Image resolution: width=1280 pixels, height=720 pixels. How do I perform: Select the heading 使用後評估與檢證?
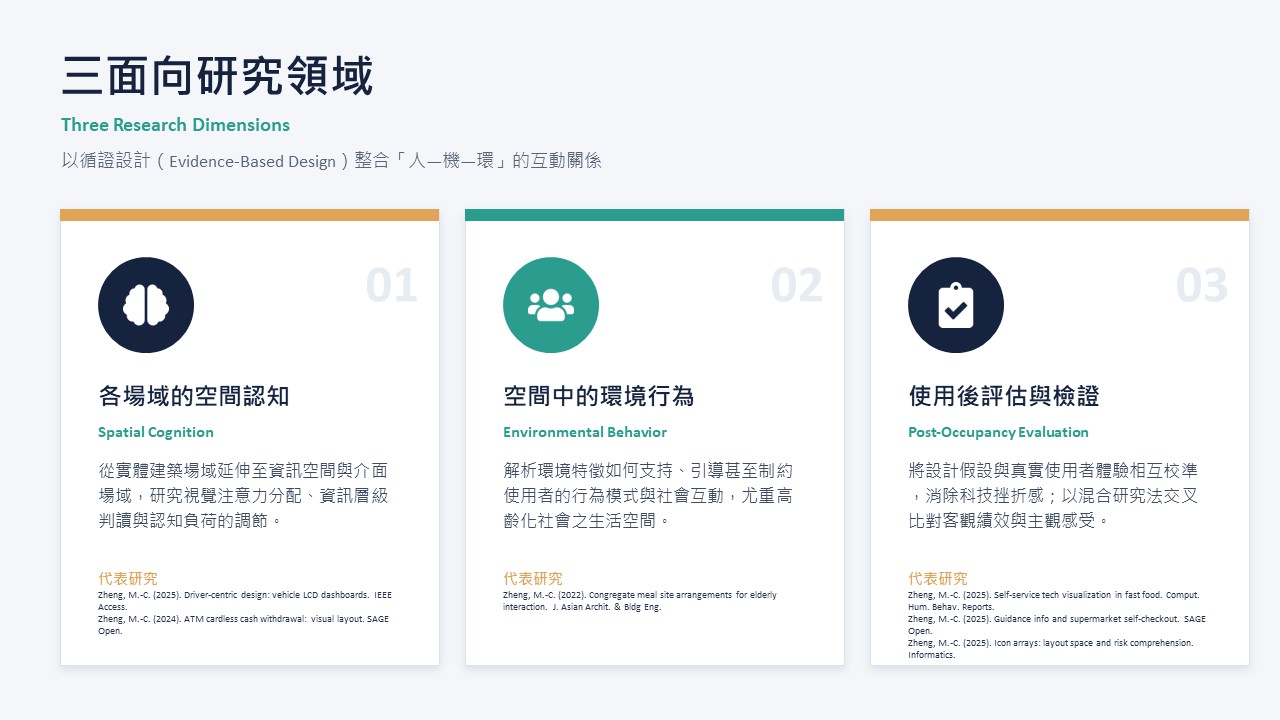click(1004, 396)
